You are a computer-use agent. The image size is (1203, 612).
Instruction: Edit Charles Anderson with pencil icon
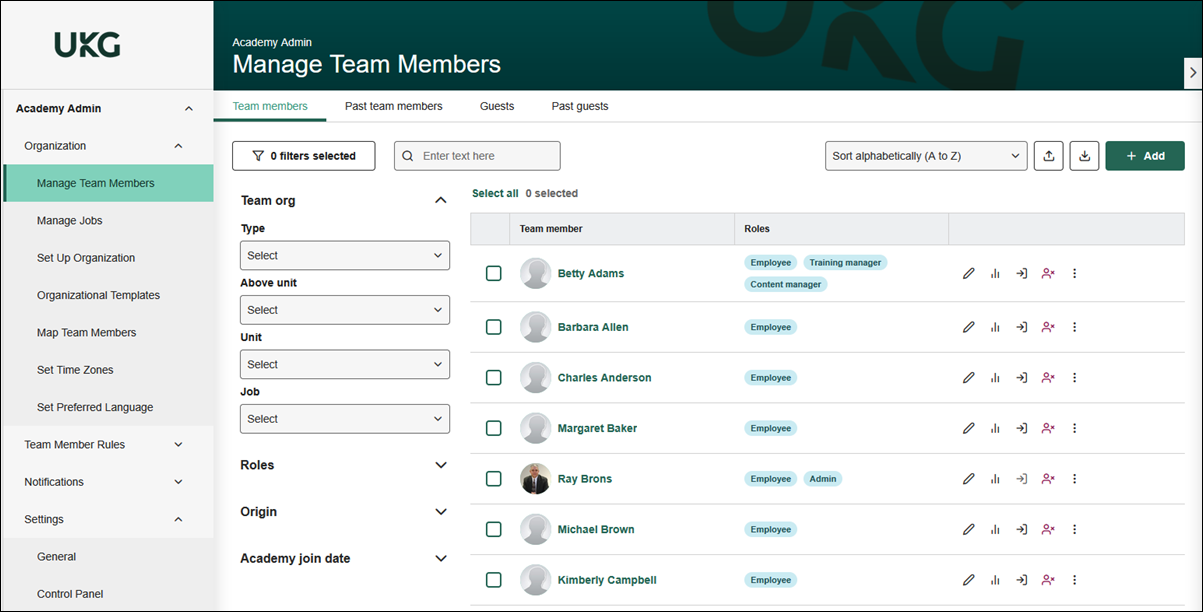(968, 378)
